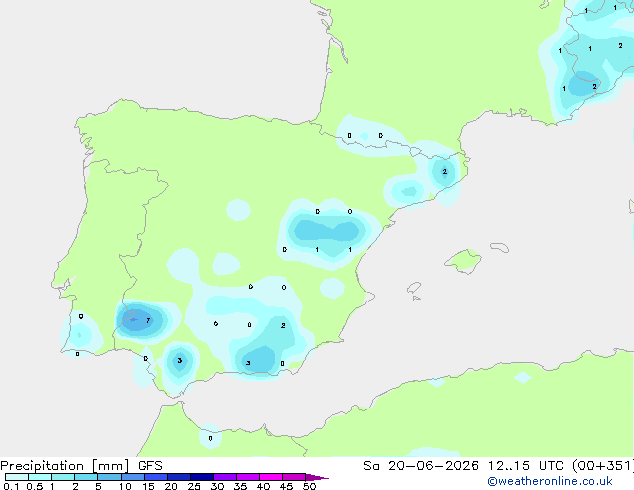Pick the 40–45 mm magenta legend swatch

click(271, 477)
